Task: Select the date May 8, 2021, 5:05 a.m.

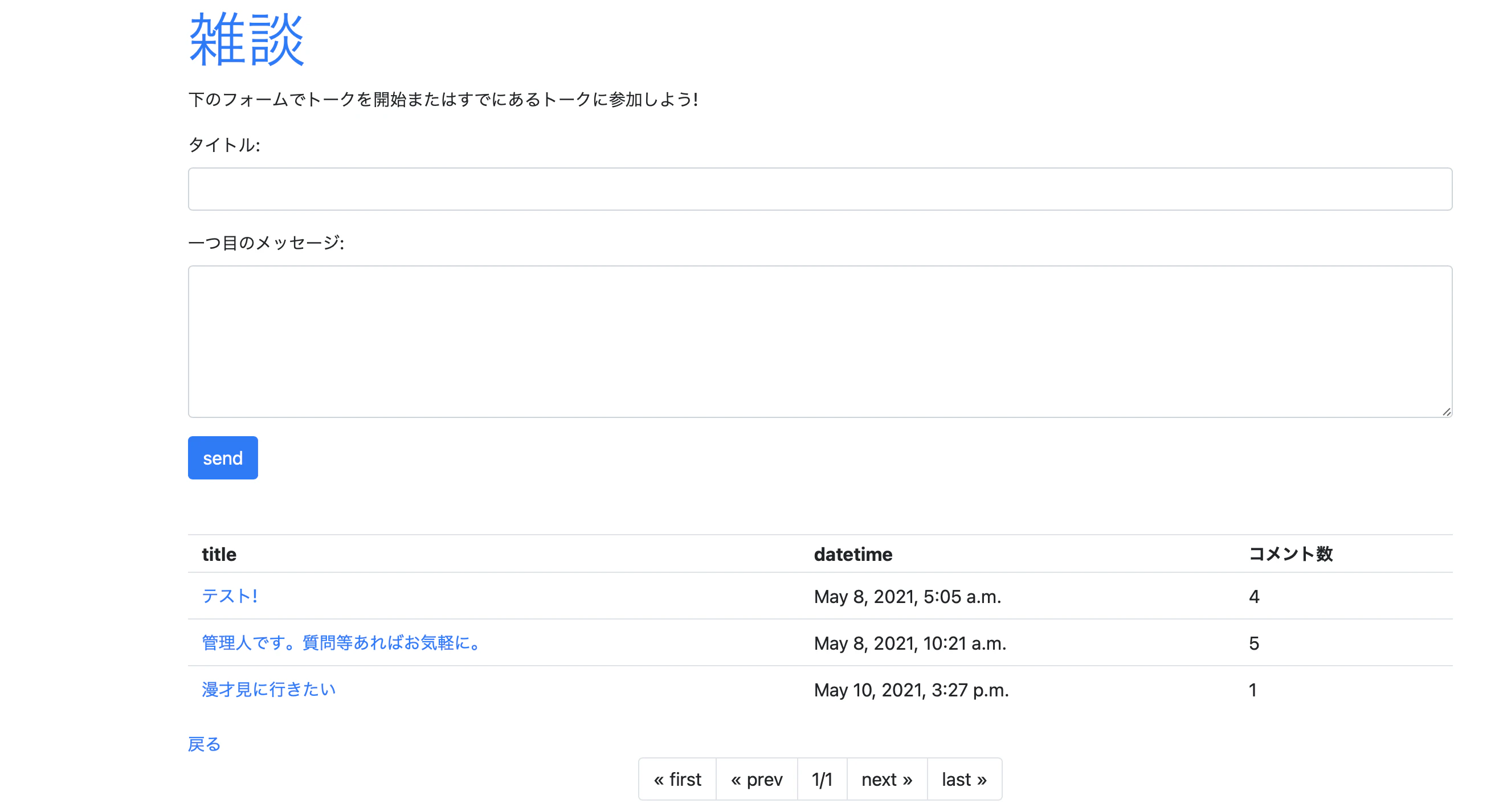Action: point(907,596)
